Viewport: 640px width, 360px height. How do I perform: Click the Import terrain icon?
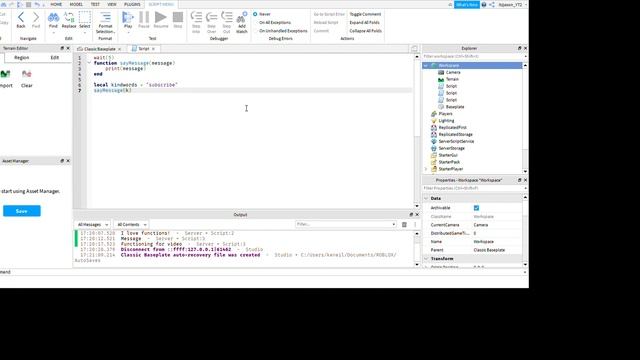5,74
